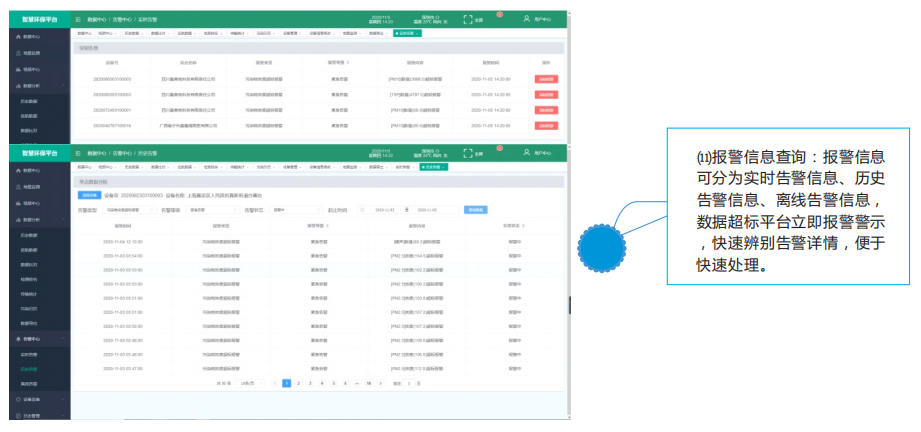The width and height of the screenshot is (921, 432).
Task: Click fullscreen icon in top header
Action: pyautogui.click(x=468, y=18)
